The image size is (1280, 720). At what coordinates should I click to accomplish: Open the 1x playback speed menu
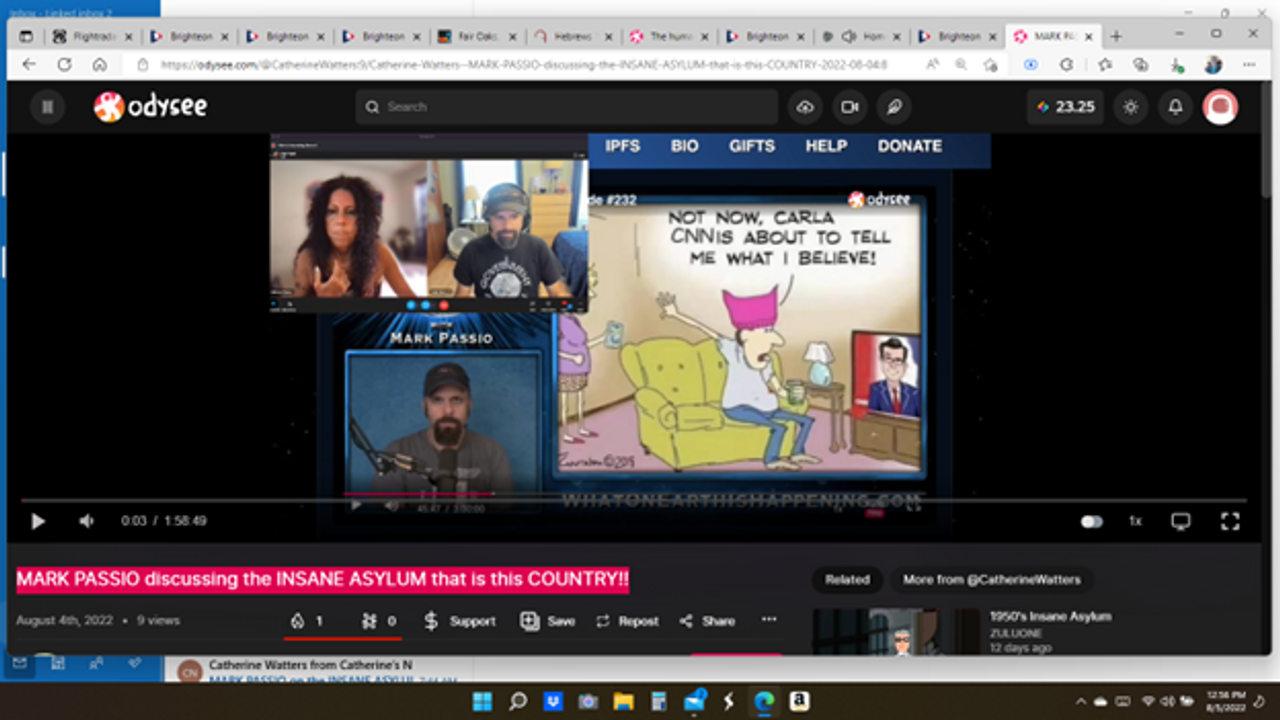tap(1135, 521)
